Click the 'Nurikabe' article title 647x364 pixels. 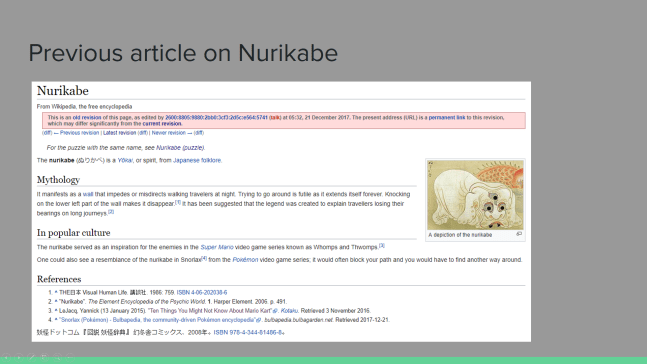point(63,91)
